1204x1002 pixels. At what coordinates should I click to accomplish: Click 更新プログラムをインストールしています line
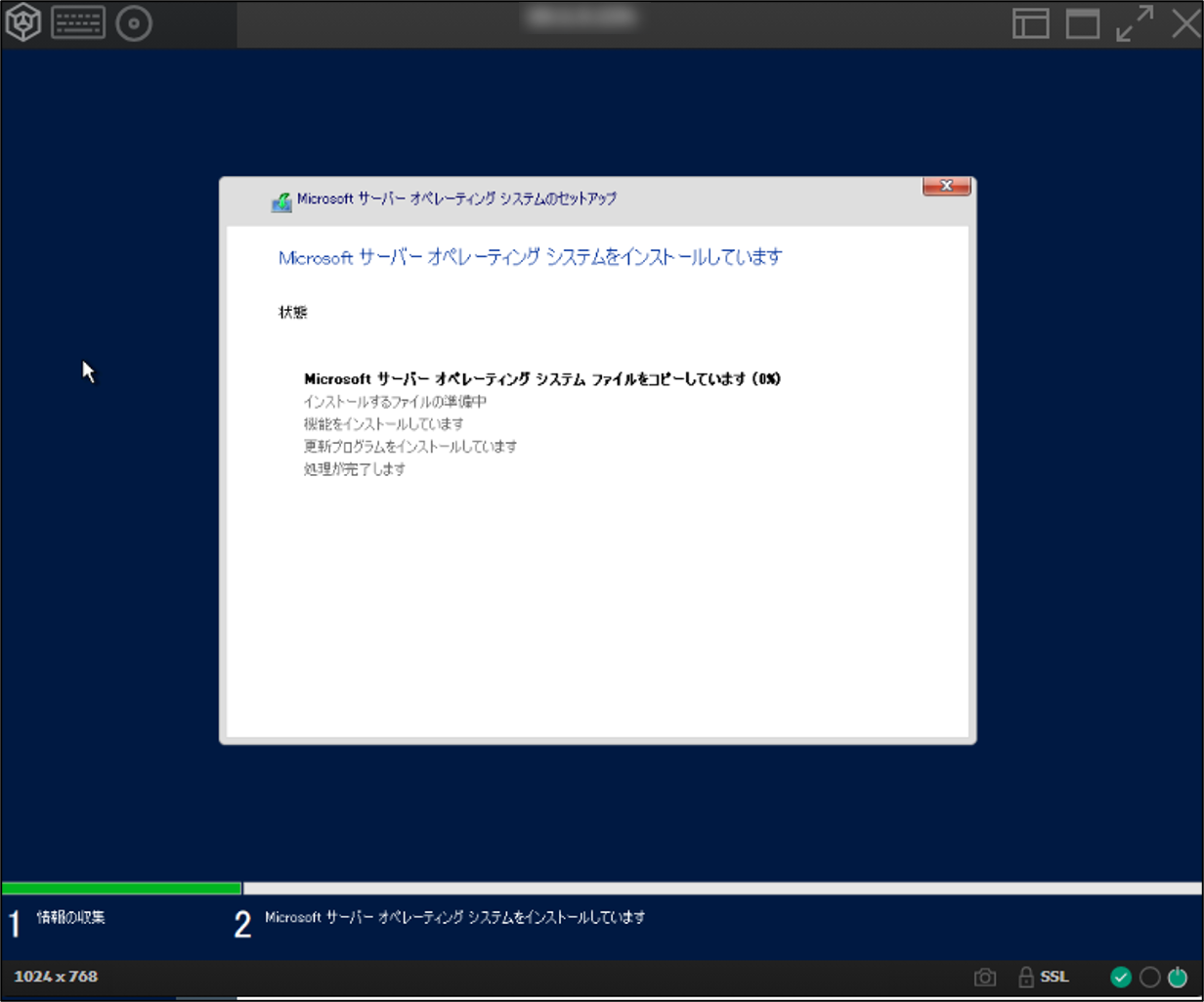point(410,447)
